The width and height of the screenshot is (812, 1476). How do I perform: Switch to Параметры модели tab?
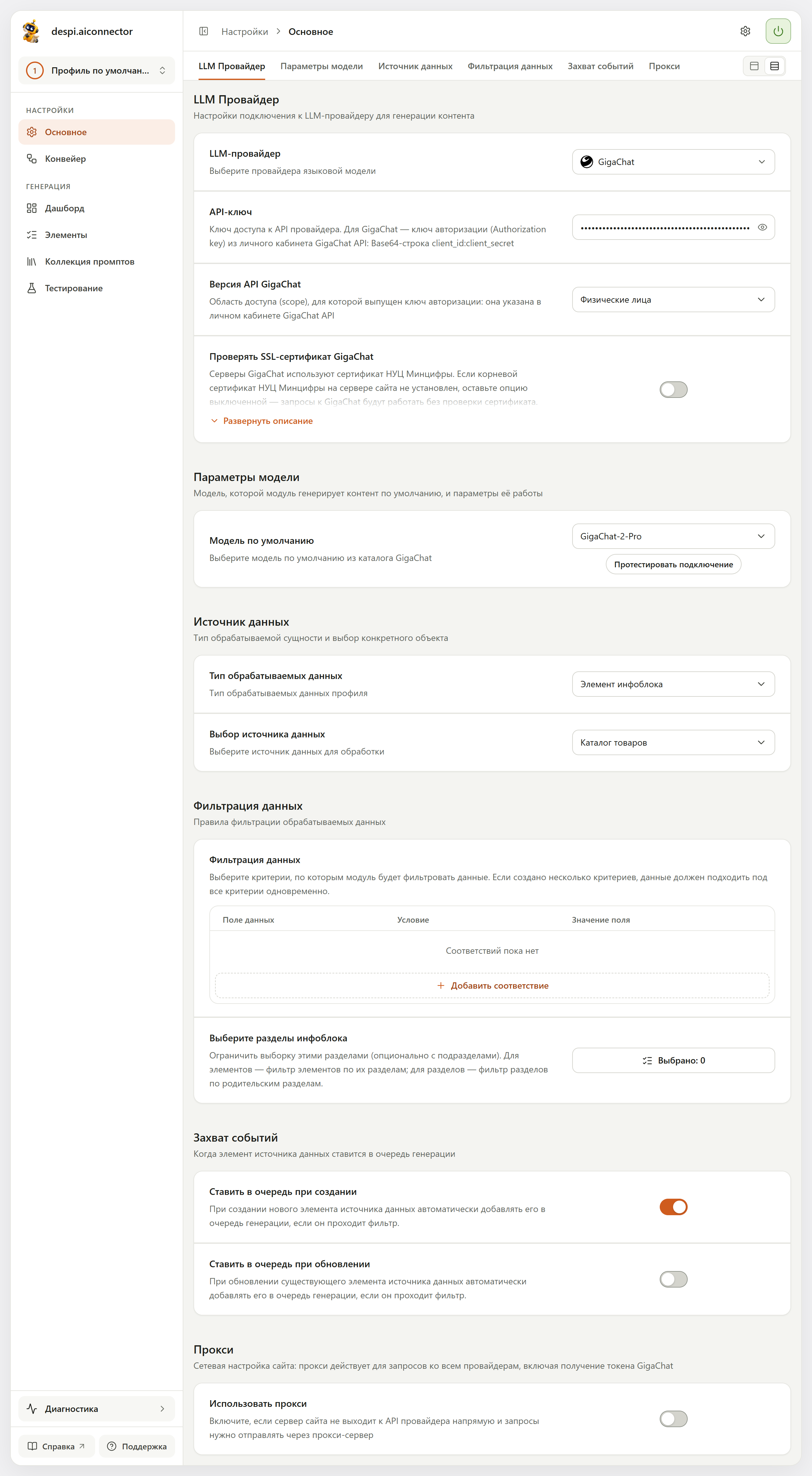[x=322, y=66]
